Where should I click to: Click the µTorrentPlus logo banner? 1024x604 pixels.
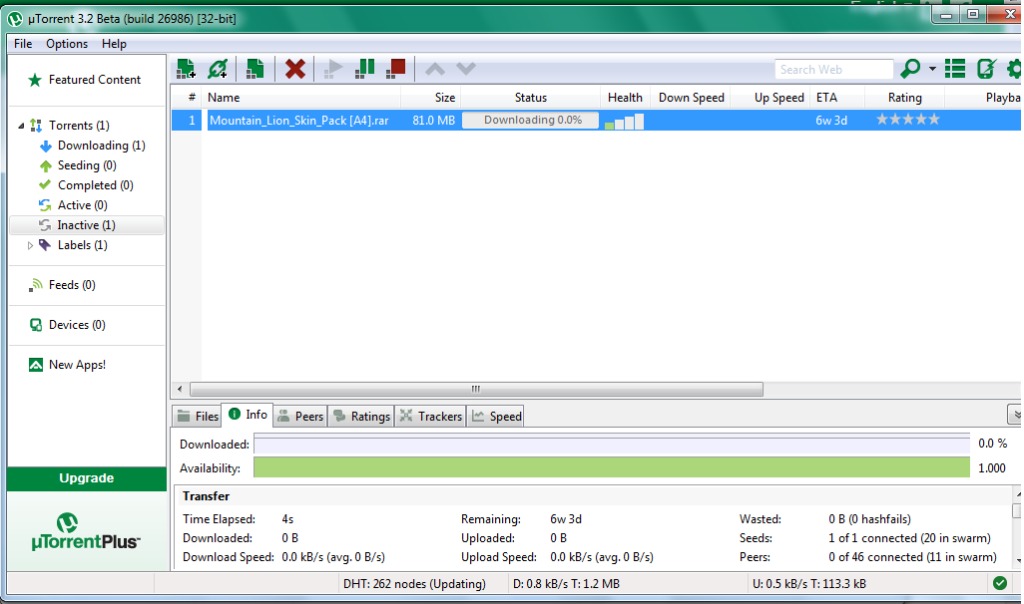[x=87, y=532]
